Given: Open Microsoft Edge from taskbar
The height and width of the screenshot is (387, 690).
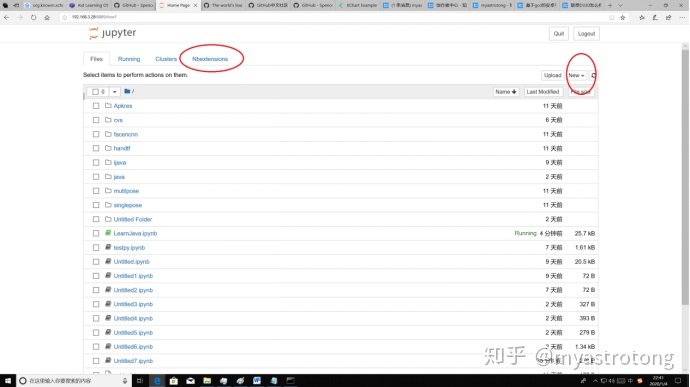Looking at the screenshot, I should point(157,380).
